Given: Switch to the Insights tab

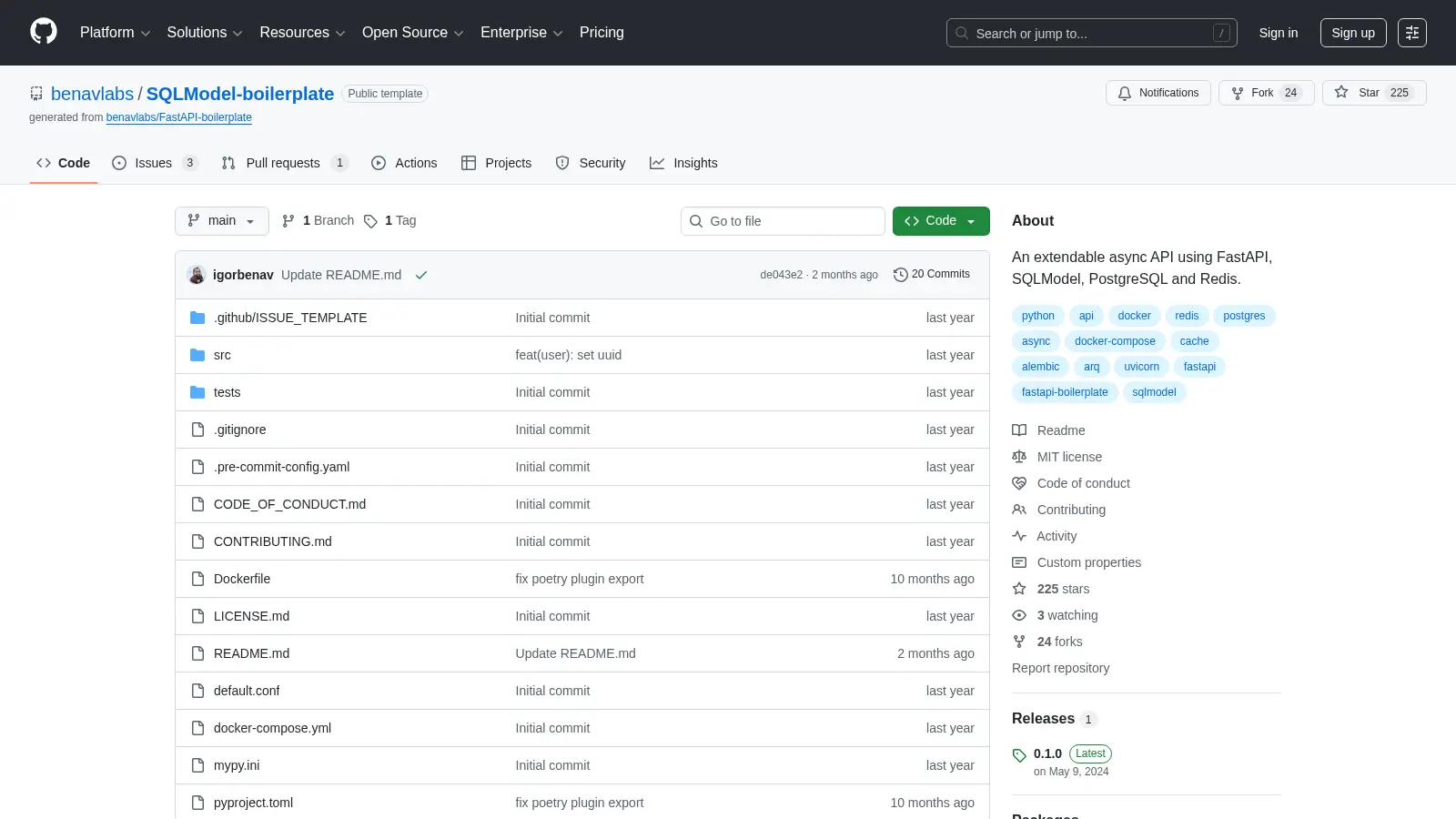Looking at the screenshot, I should (x=683, y=163).
